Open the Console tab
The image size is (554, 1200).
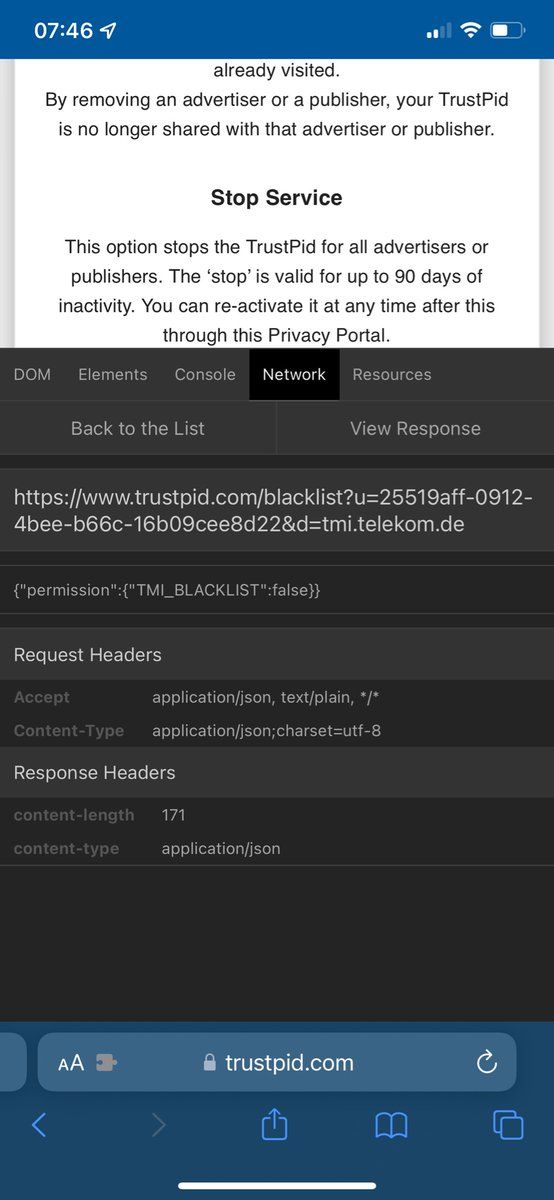click(205, 374)
